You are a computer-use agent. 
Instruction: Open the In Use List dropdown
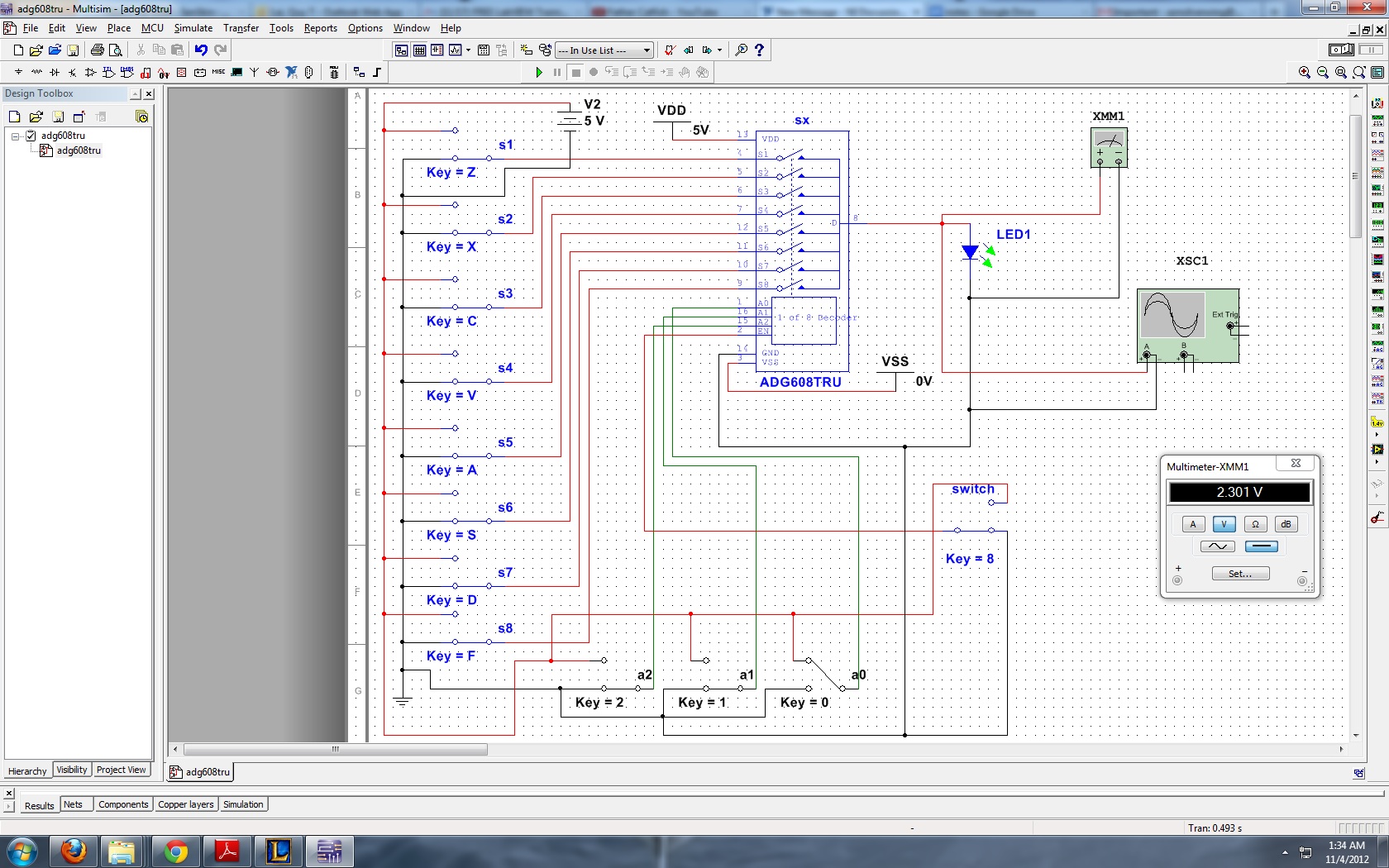pyautogui.click(x=647, y=50)
